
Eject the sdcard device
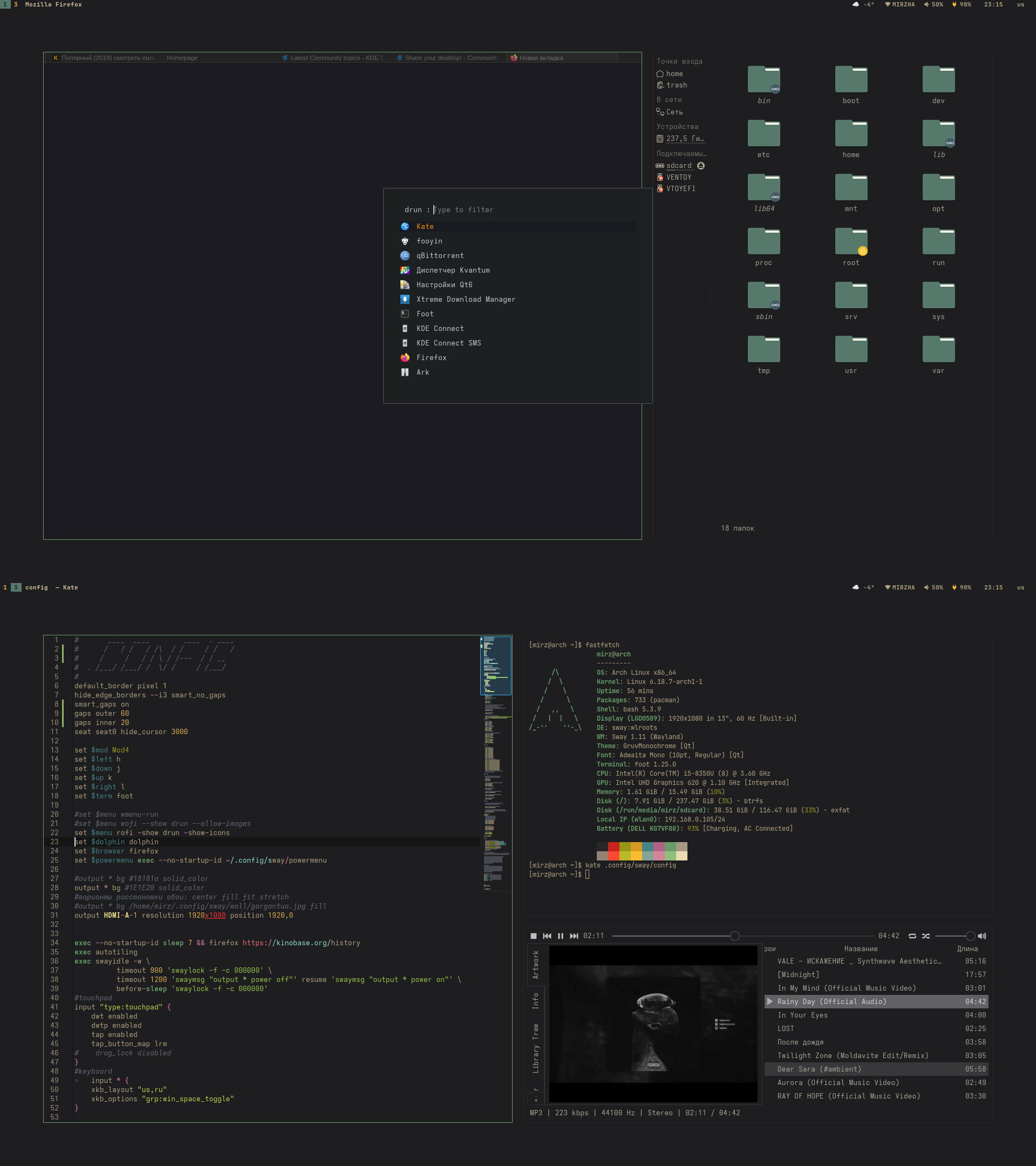701,166
